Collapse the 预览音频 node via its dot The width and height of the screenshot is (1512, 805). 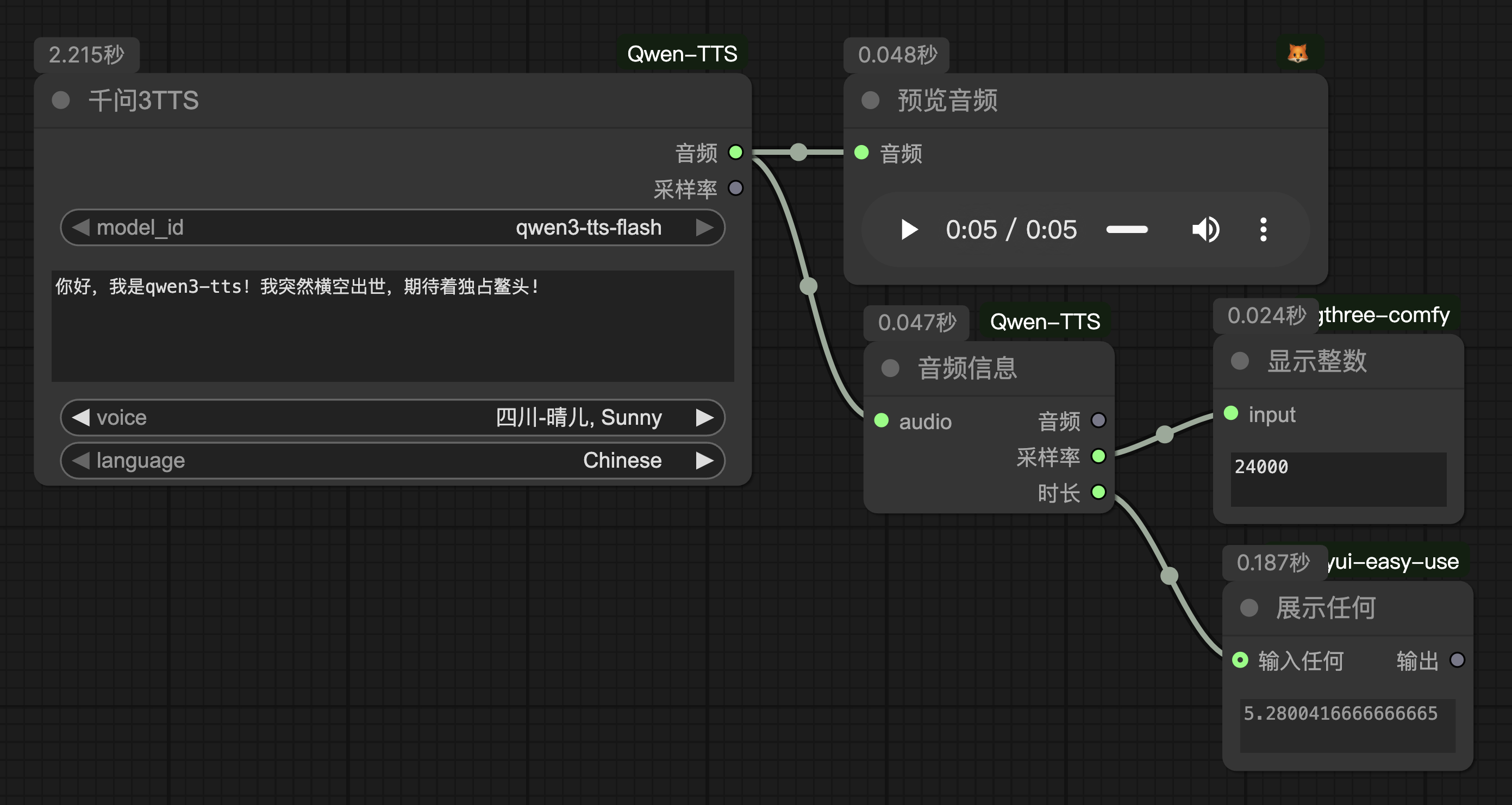tap(870, 100)
